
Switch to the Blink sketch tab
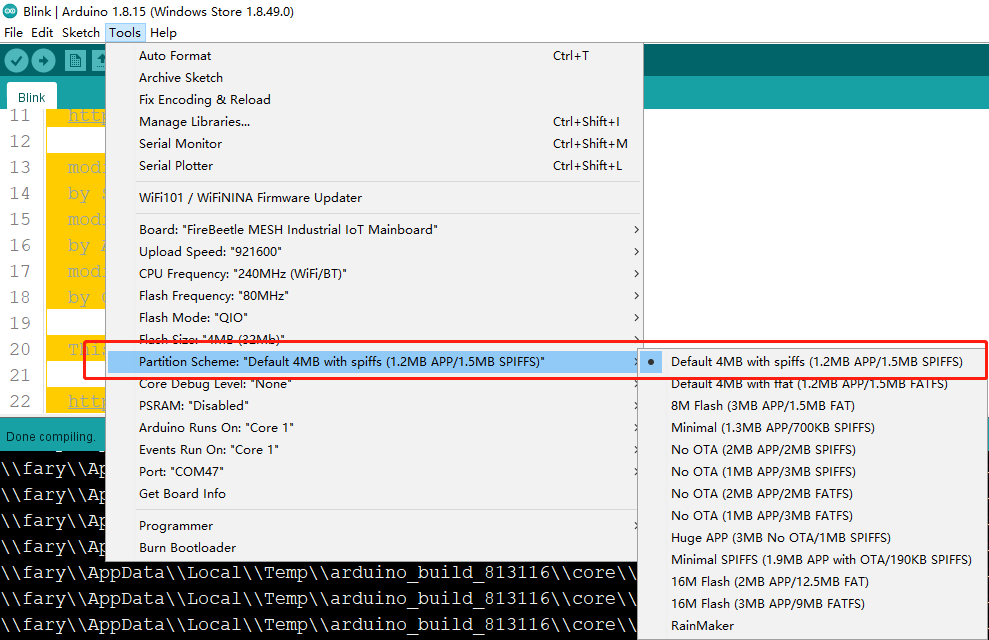[x=32, y=97]
